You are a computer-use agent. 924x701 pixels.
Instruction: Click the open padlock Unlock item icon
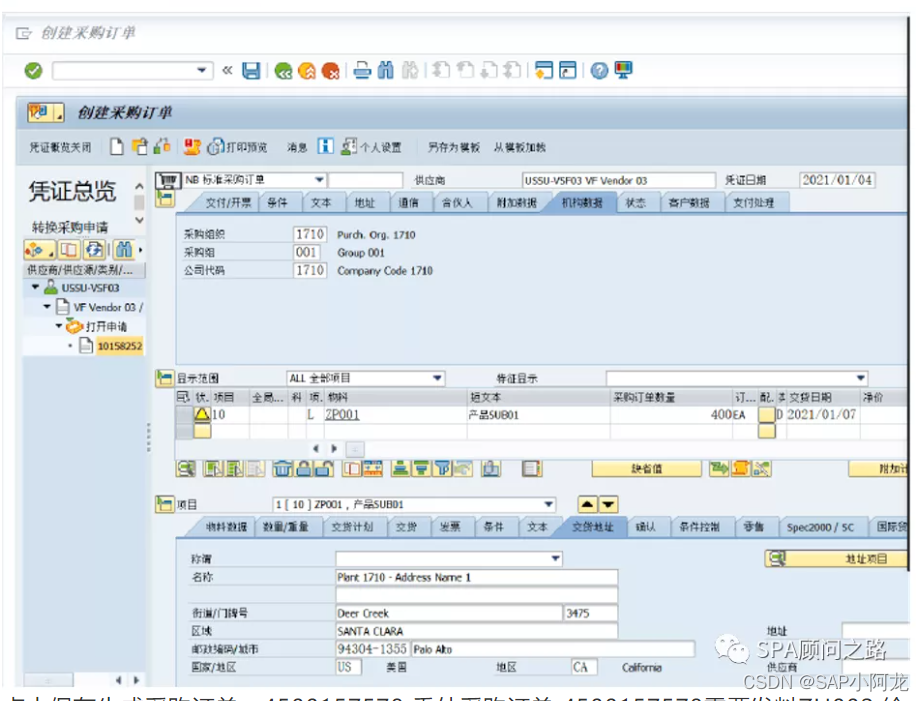pyautogui.click(x=324, y=469)
